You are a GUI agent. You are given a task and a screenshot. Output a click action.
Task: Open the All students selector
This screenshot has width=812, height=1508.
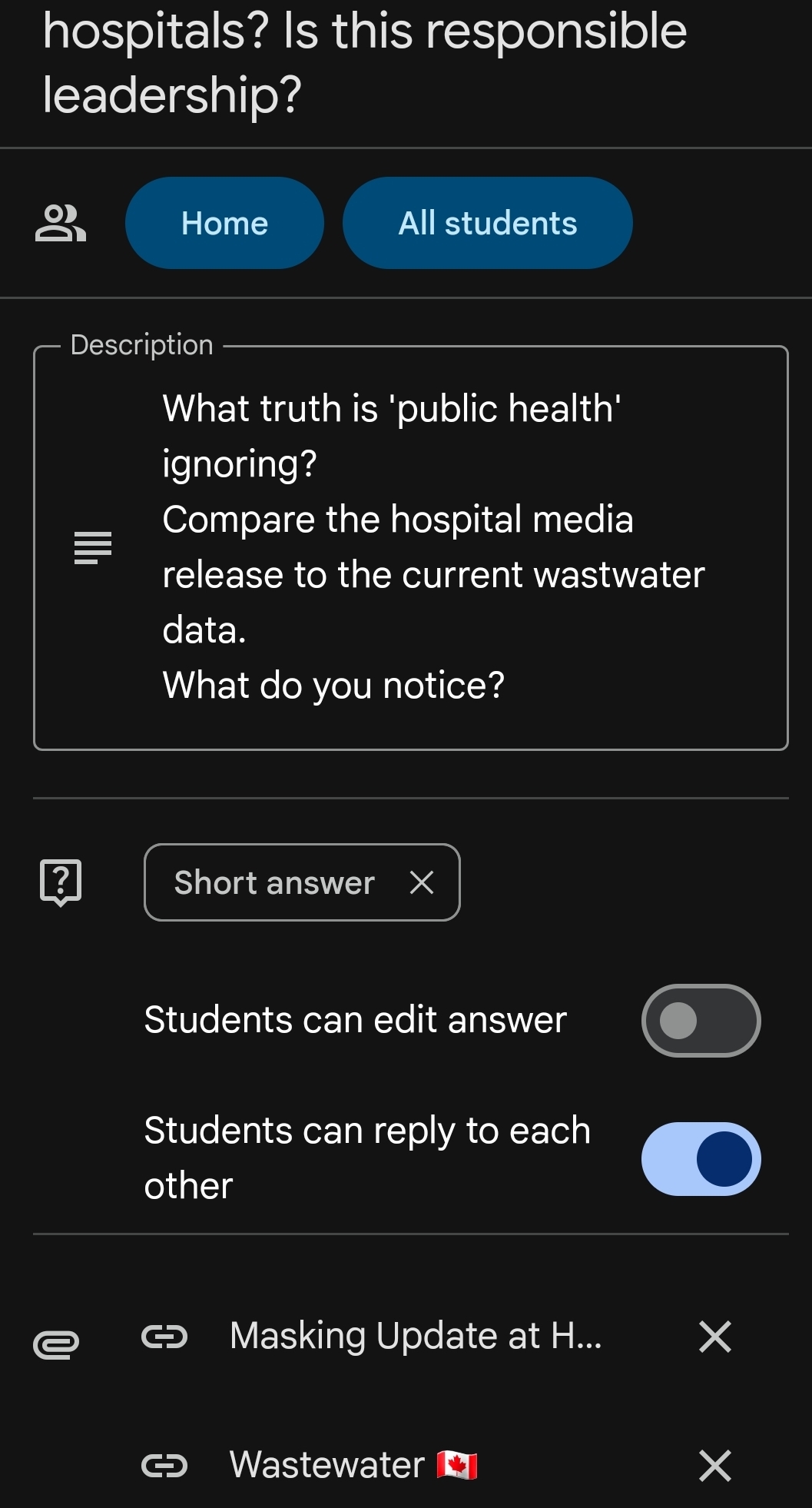tap(487, 224)
